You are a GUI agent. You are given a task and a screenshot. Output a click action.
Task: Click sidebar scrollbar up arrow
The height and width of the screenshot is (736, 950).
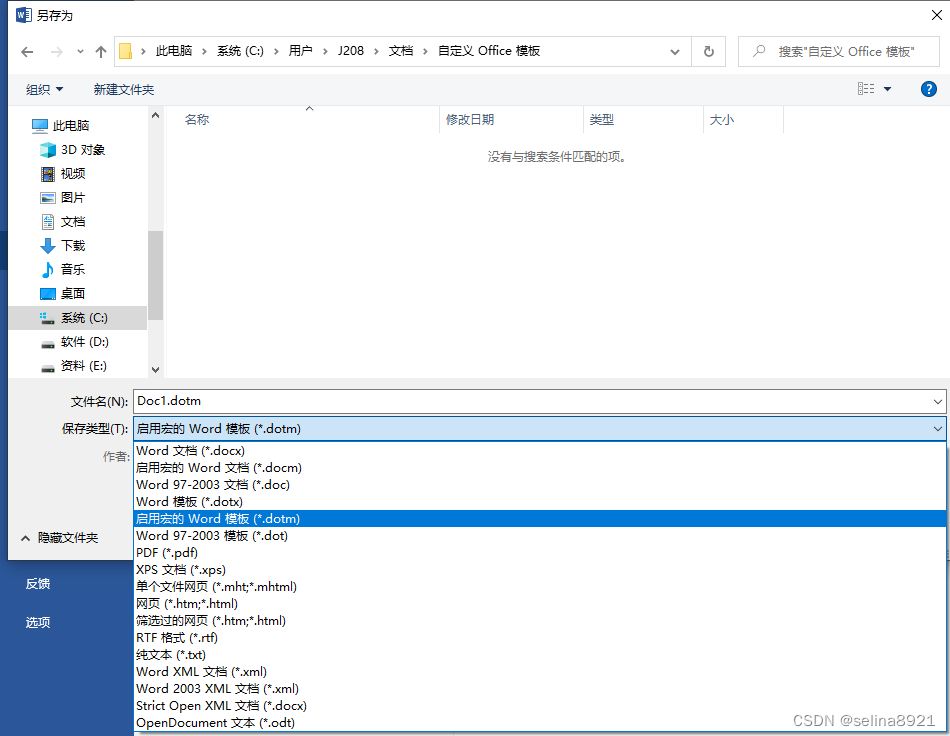(155, 115)
